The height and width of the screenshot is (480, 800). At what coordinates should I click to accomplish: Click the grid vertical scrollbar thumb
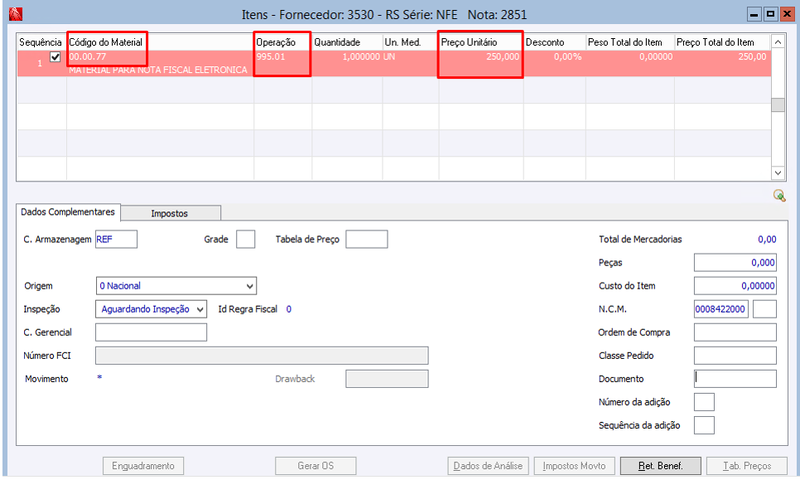click(778, 105)
